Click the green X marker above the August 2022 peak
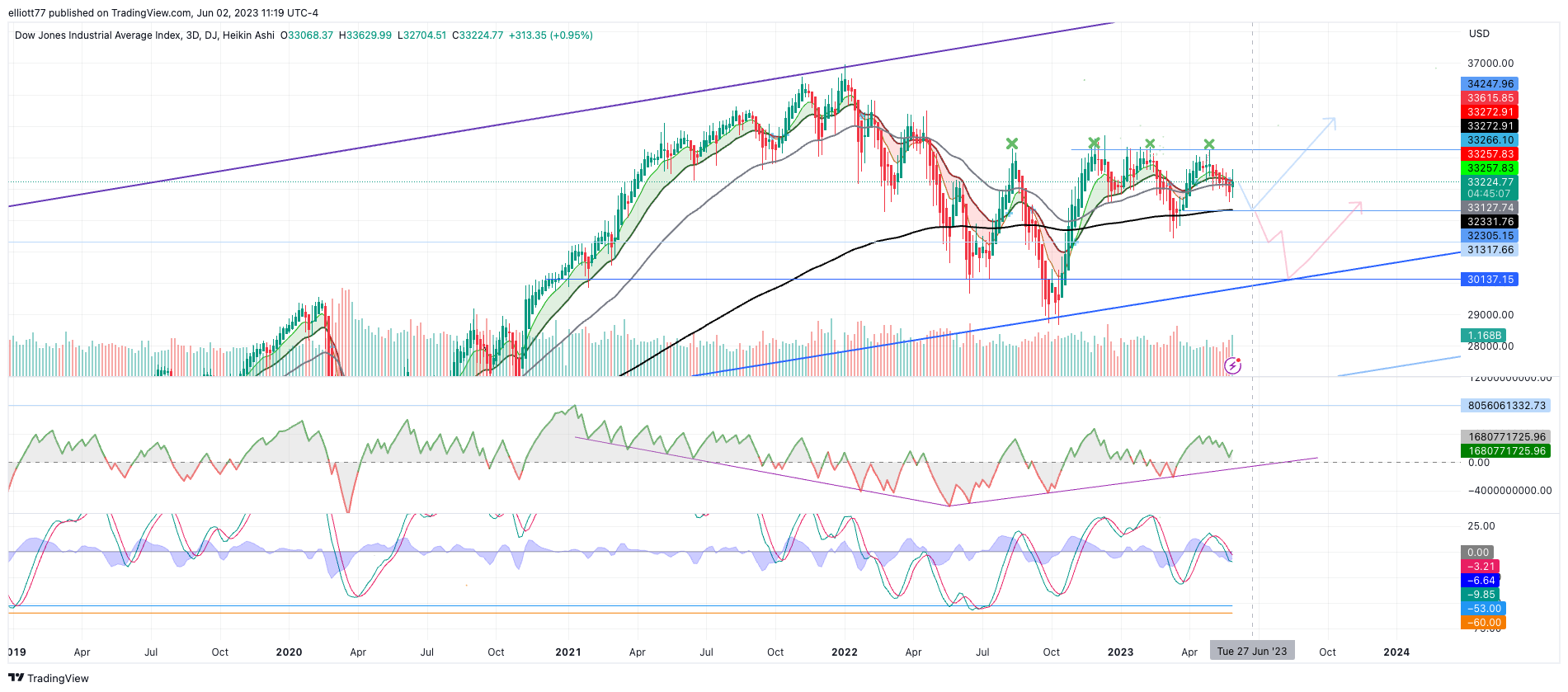The height and width of the screenshot is (692, 1568). (1012, 144)
